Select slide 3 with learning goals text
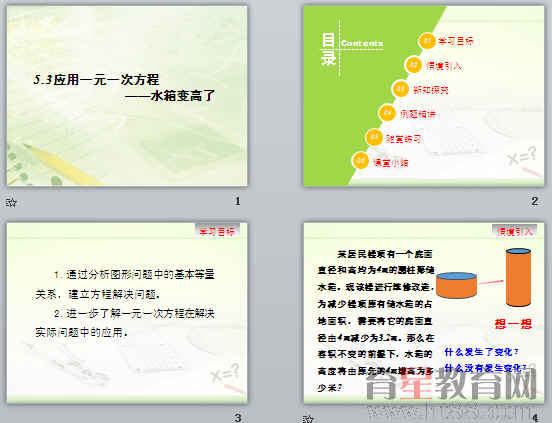552x423 pixels. tap(127, 313)
